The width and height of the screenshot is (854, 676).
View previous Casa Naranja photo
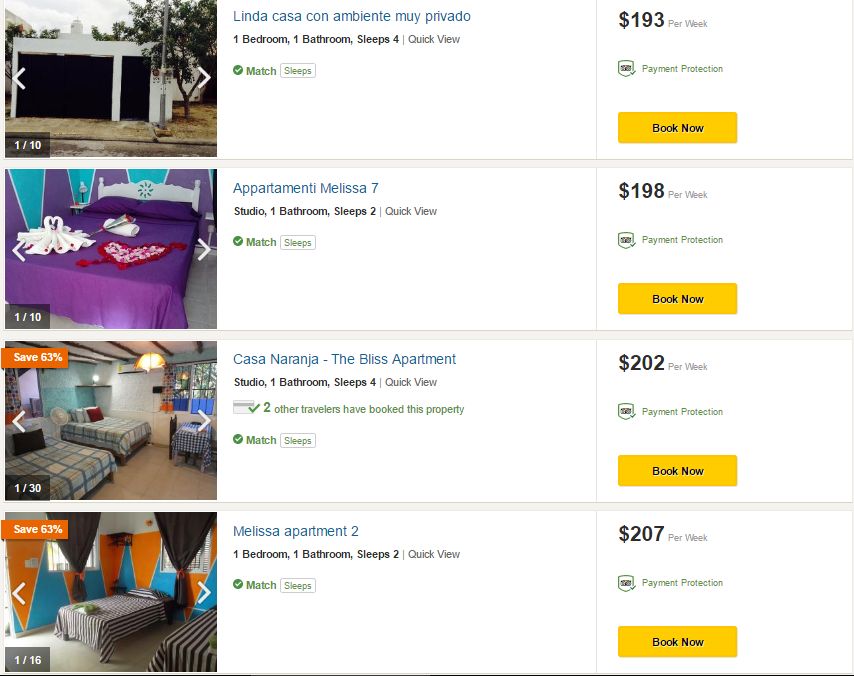click(18, 421)
